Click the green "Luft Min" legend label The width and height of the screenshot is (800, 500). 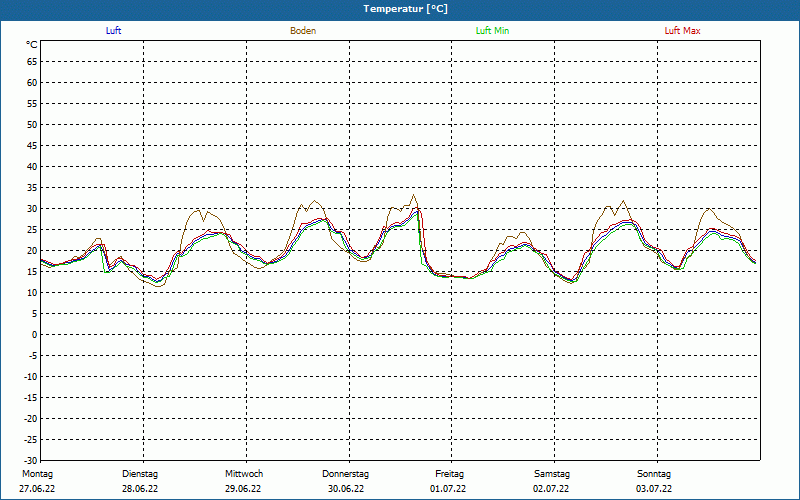click(x=492, y=31)
